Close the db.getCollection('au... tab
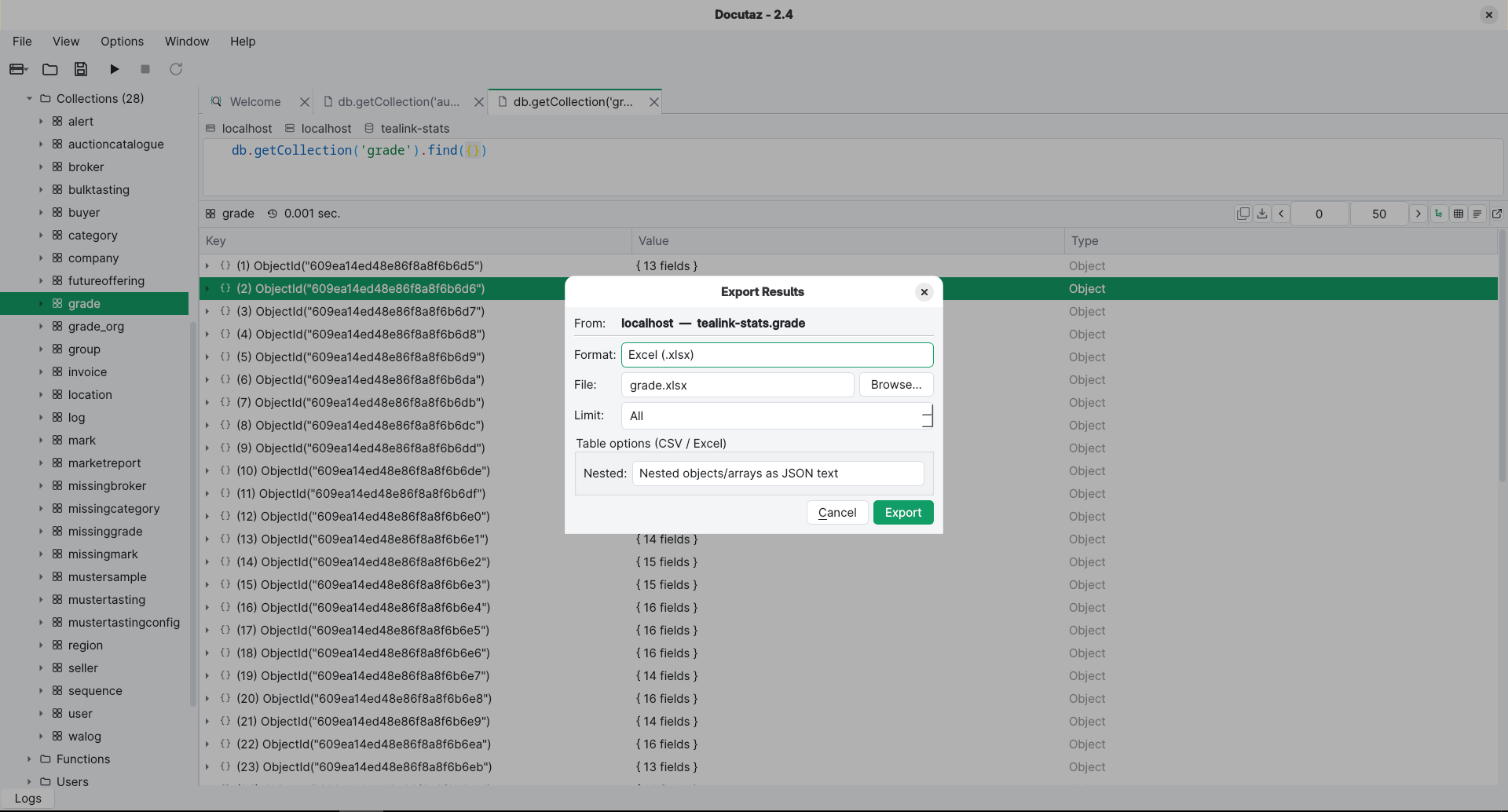Viewport: 1508px width, 812px height. point(479,102)
